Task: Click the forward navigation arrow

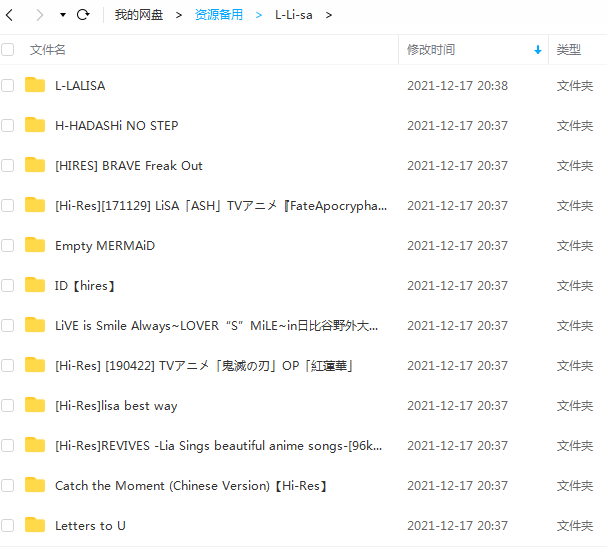Action: 39,15
